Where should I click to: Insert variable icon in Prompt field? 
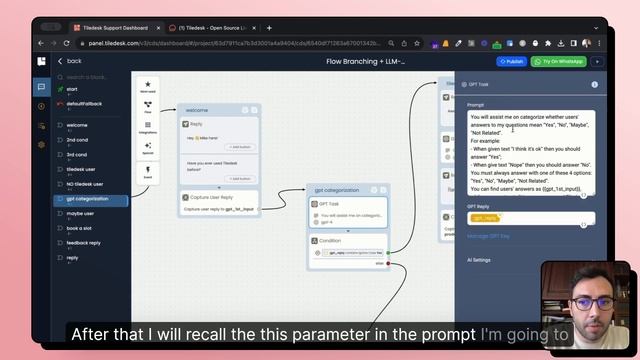(x=584, y=196)
